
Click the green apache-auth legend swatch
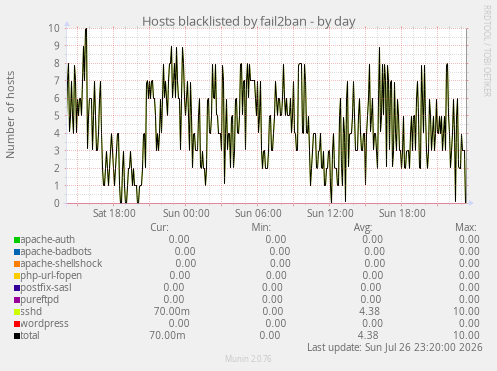(x=17, y=240)
